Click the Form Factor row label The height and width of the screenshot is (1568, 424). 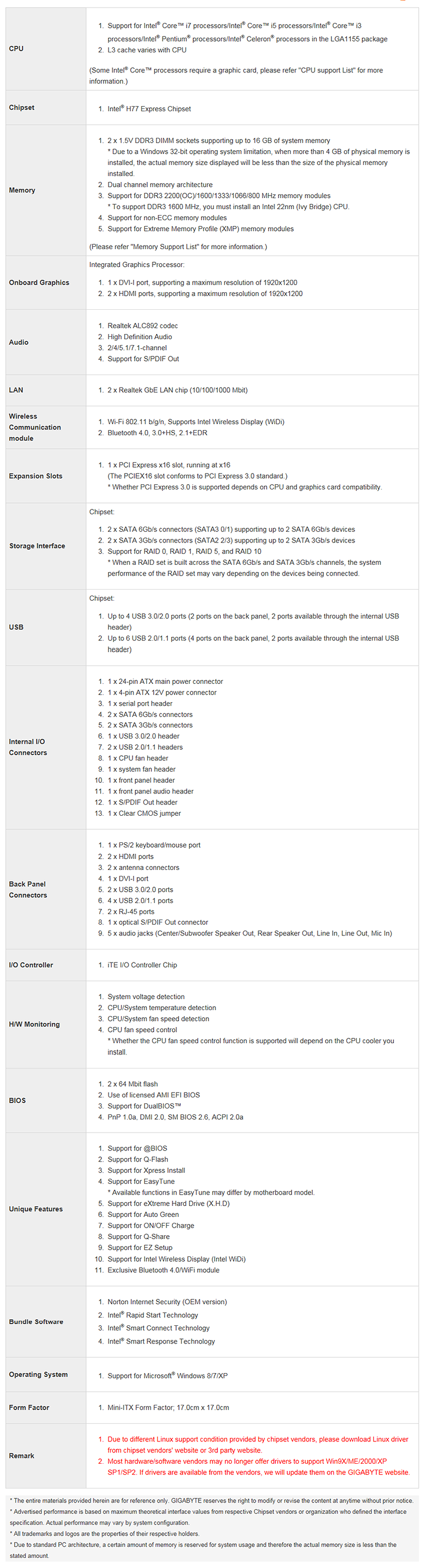pyautogui.click(x=29, y=1407)
